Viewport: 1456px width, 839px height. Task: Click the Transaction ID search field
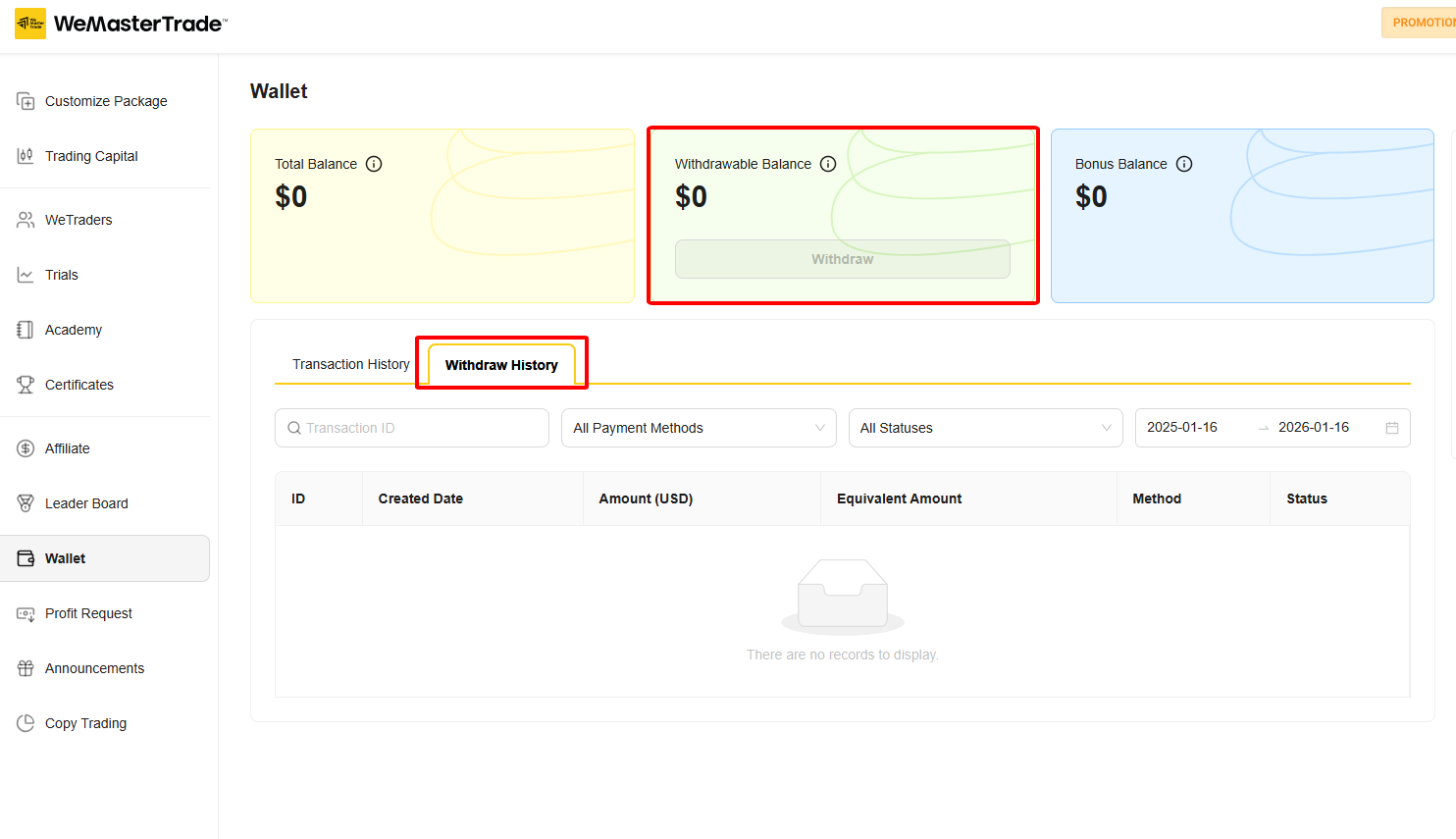click(x=411, y=428)
